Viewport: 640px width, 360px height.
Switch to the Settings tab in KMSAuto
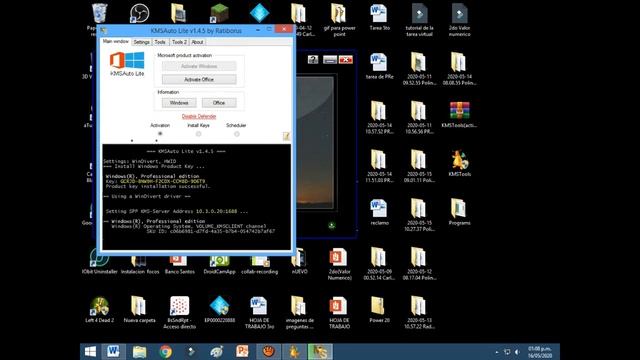[x=141, y=42]
